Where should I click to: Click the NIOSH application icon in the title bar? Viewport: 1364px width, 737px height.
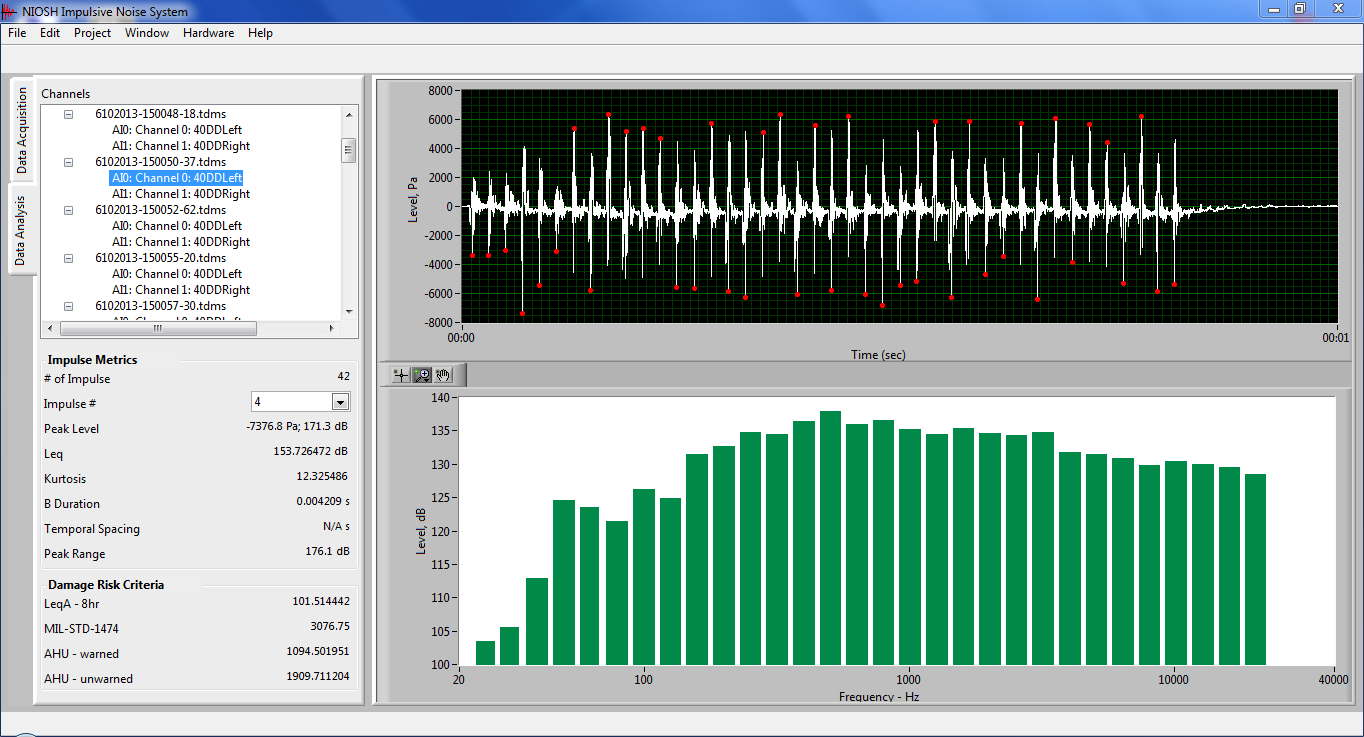coord(9,10)
